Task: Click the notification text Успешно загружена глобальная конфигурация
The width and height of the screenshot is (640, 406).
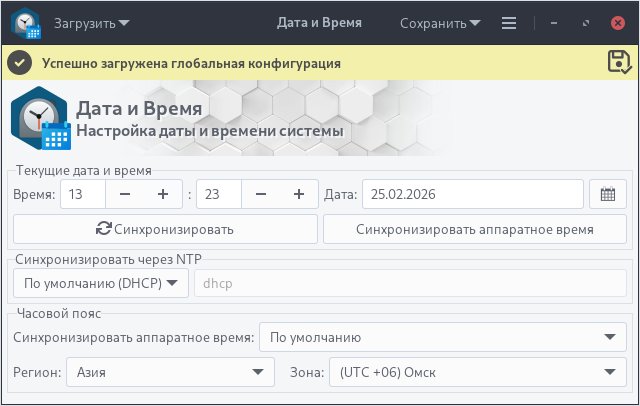Action: tap(191, 64)
